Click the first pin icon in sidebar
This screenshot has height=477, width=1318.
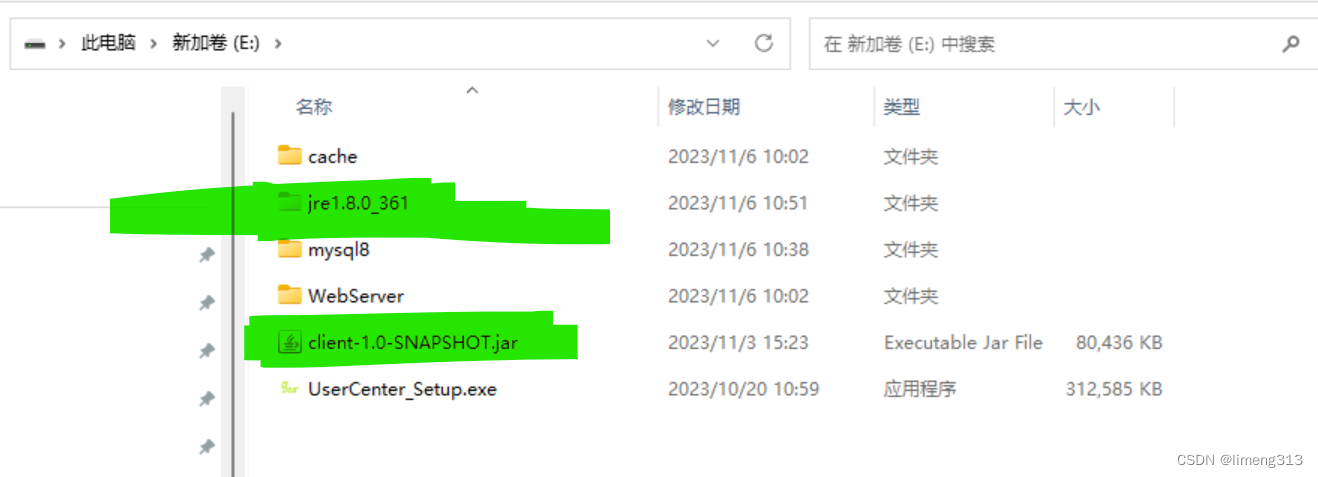[207, 256]
